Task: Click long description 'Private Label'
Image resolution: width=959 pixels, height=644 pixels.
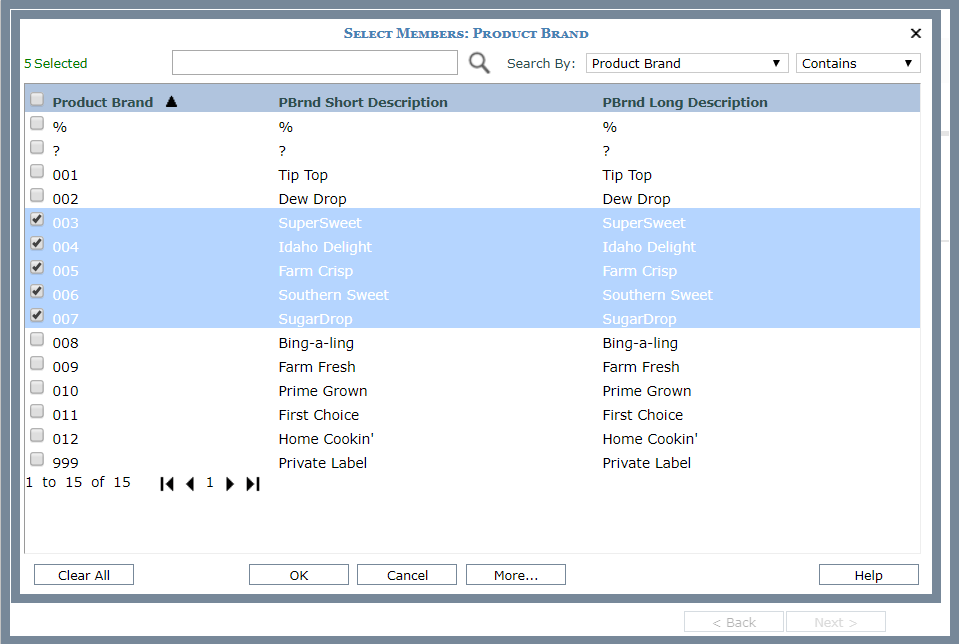Action: tap(646, 463)
